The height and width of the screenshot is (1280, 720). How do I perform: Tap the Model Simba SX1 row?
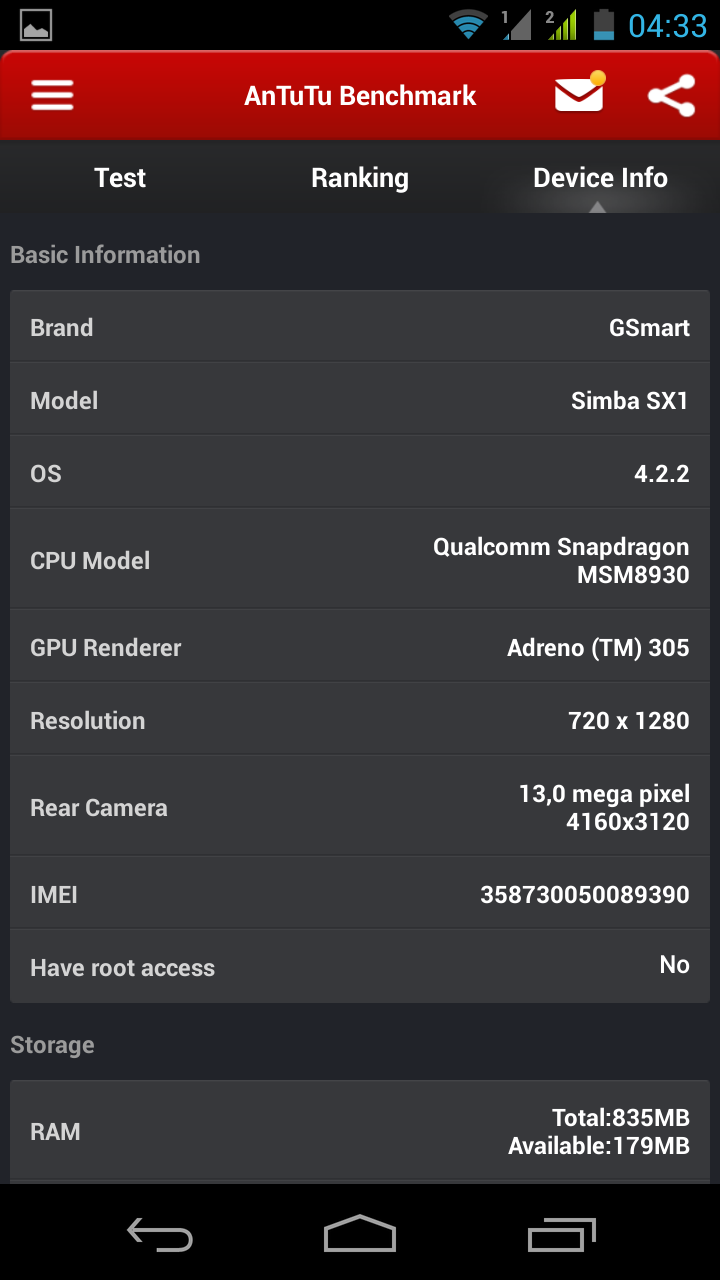[360, 401]
